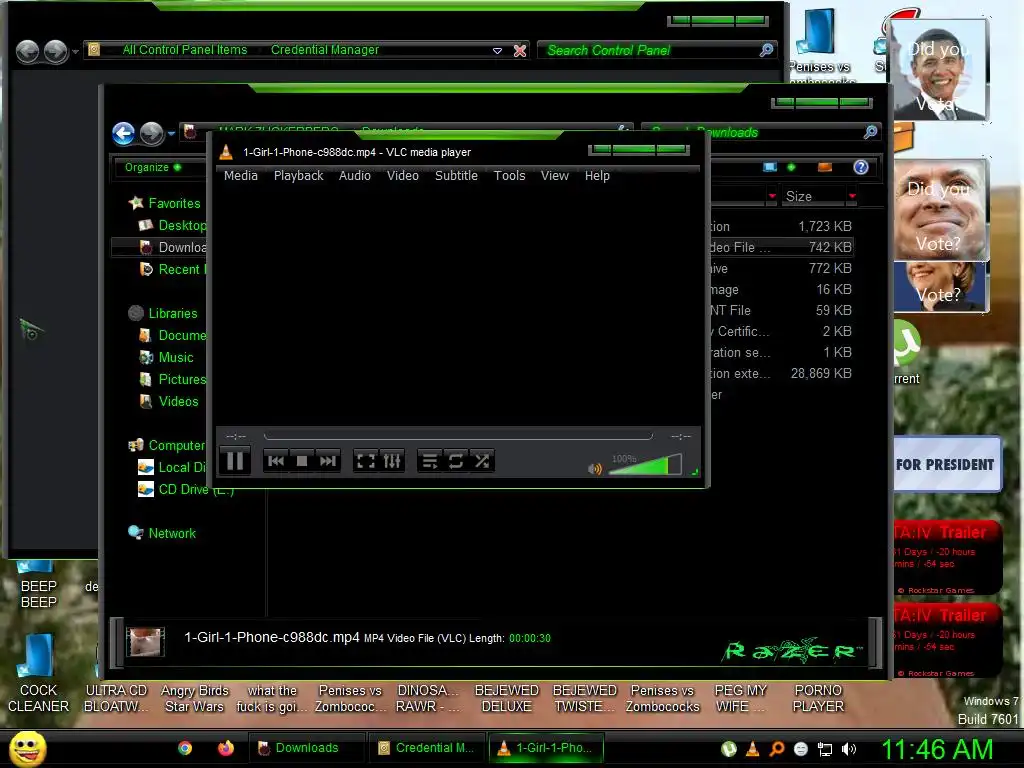1024x768 pixels.
Task: Open the Help menu in VLC
Action: pos(597,176)
